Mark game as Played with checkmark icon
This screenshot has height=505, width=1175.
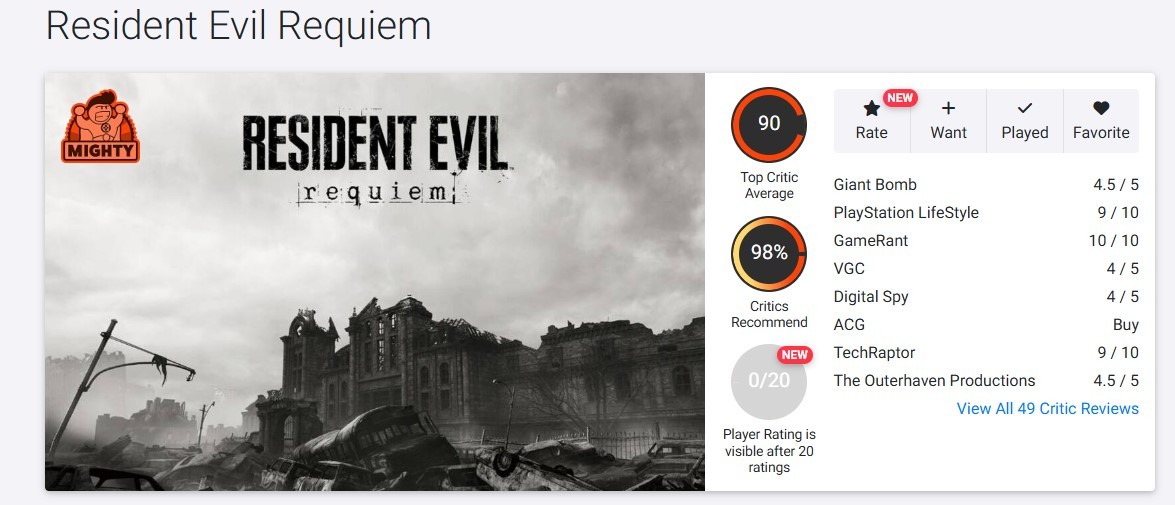(1024, 109)
